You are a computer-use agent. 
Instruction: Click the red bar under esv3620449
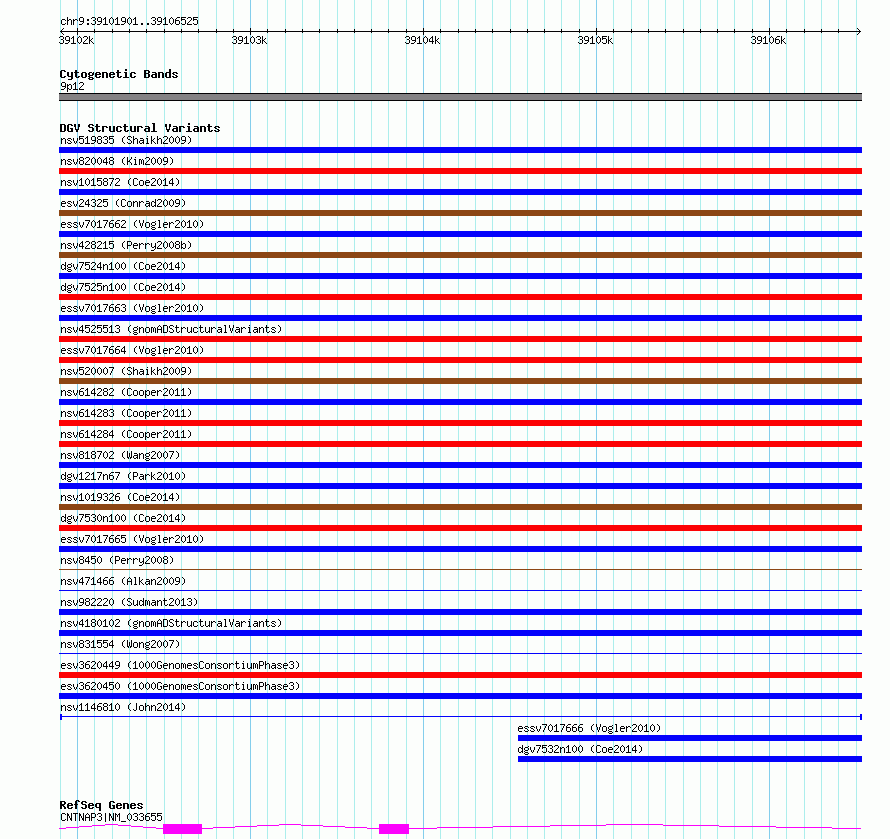pyautogui.click(x=460, y=676)
